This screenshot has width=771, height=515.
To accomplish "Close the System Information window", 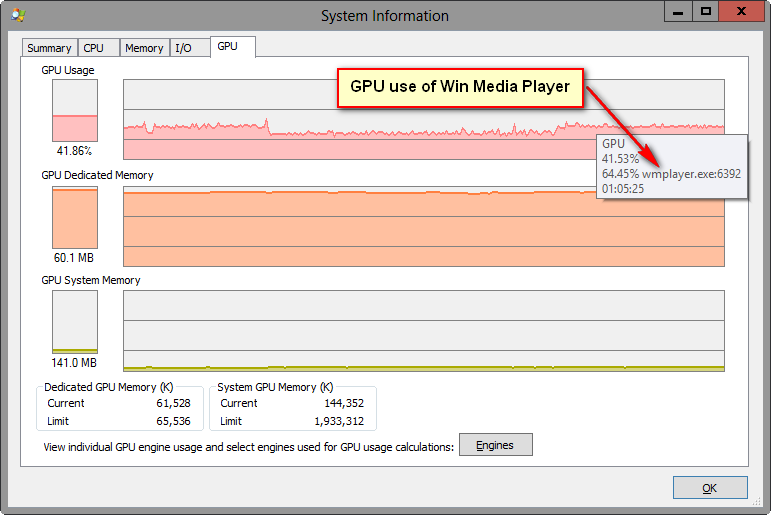I will point(743,11).
